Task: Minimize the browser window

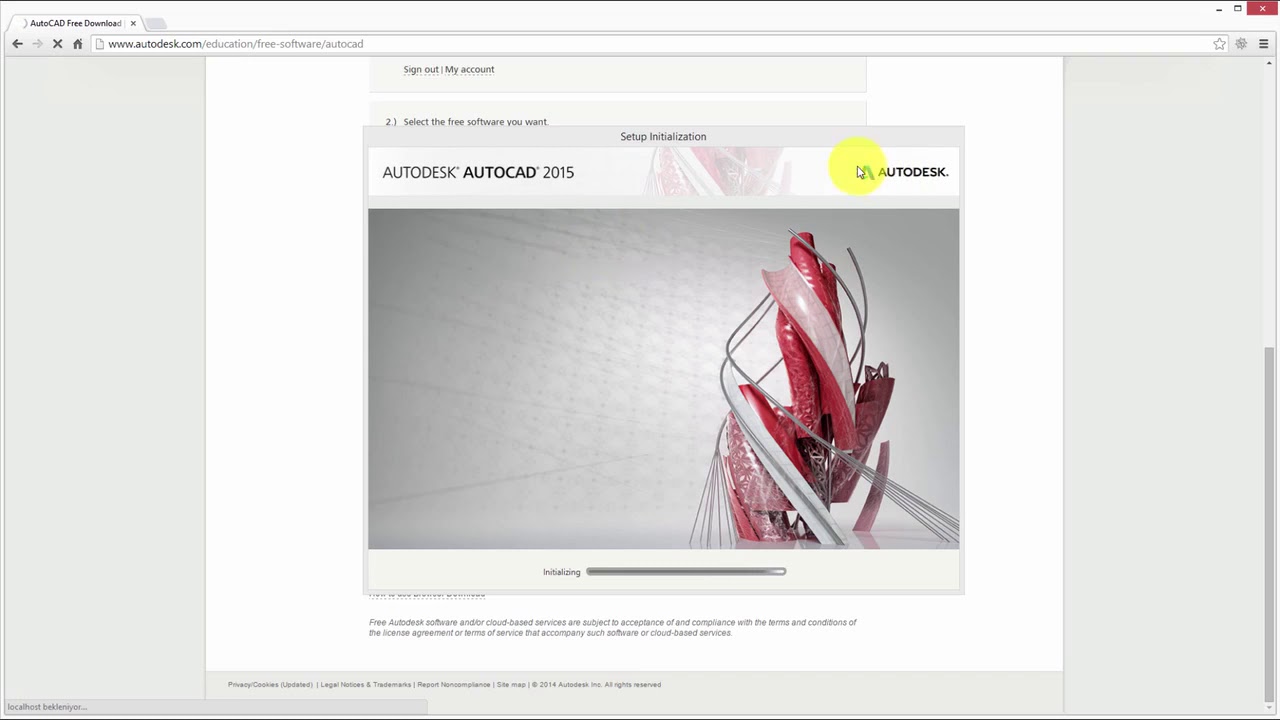Action: [1219, 9]
